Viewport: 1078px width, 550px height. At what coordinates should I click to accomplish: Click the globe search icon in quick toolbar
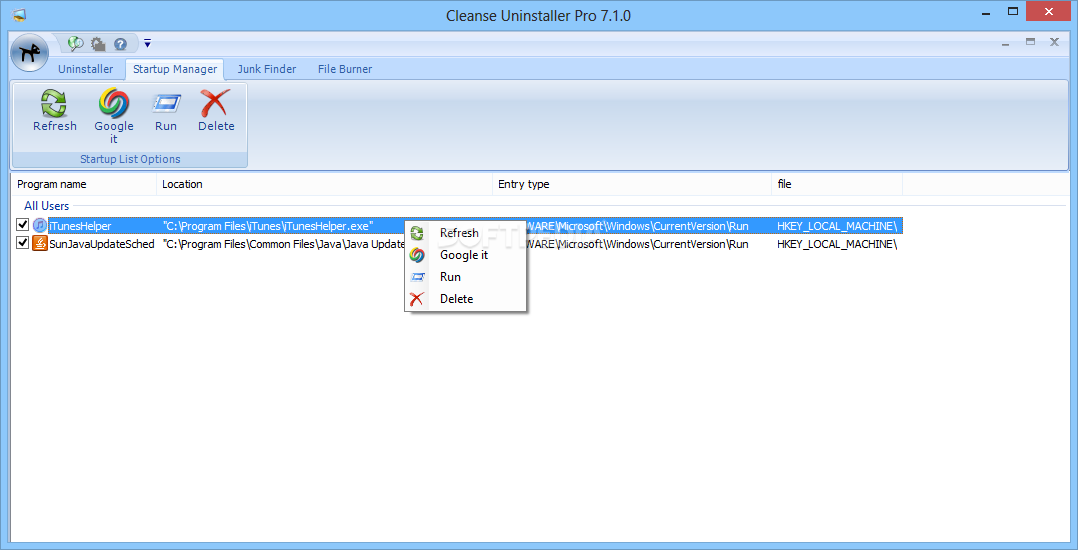click(x=76, y=44)
